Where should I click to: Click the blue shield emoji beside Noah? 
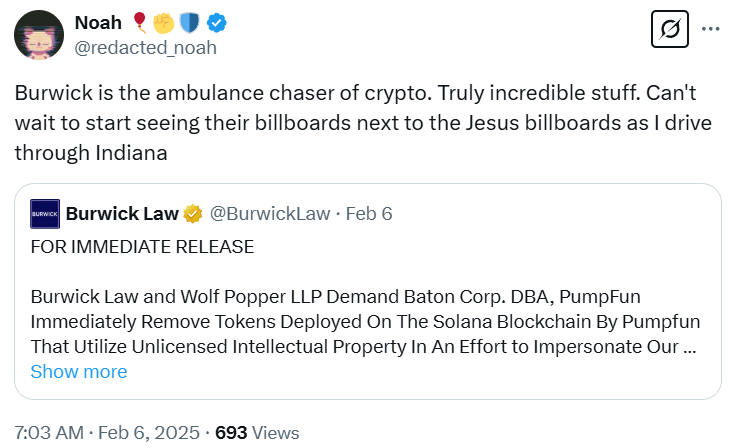tap(185, 22)
